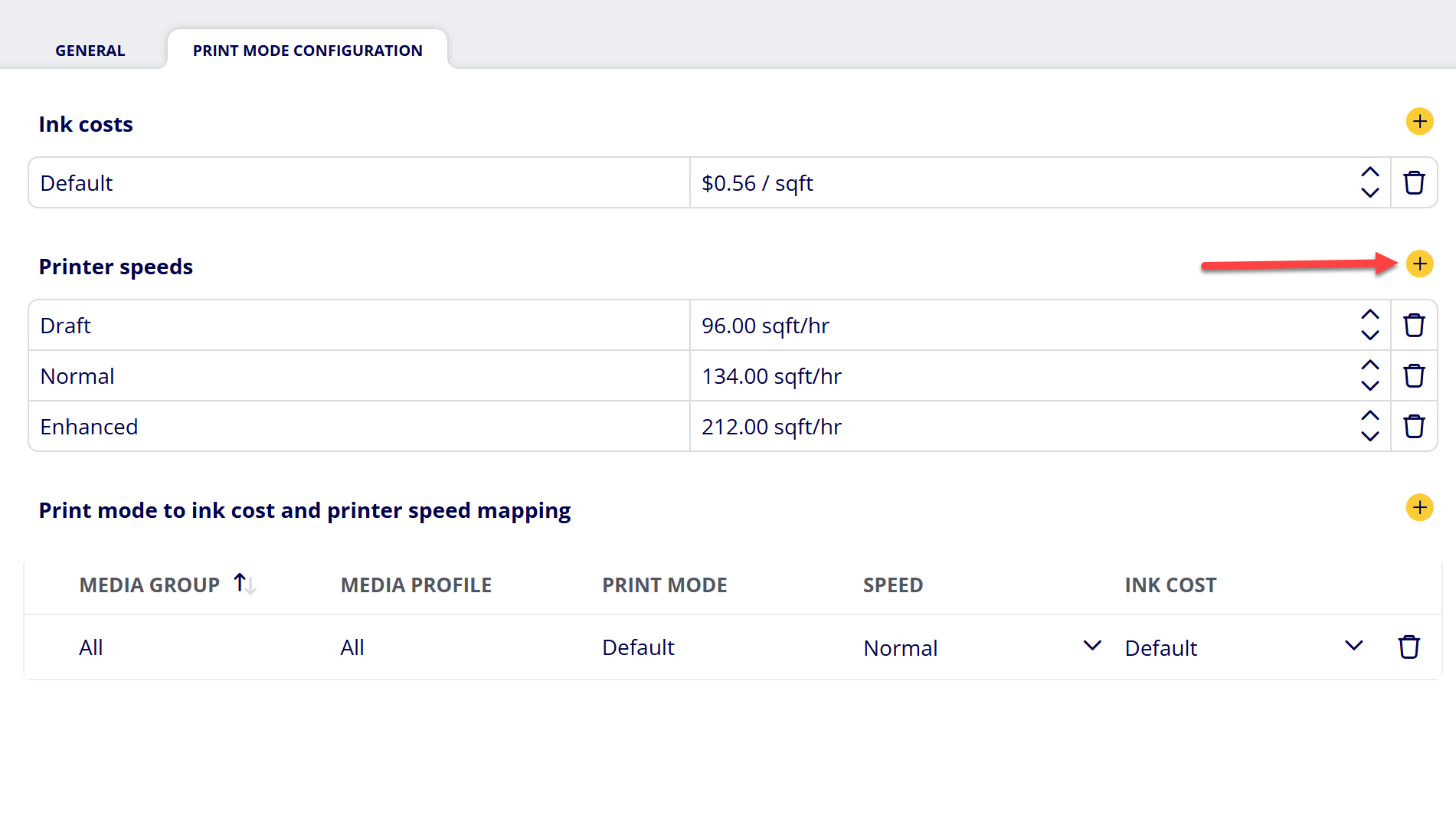
Task: Switch to the General tab
Action: (90, 51)
